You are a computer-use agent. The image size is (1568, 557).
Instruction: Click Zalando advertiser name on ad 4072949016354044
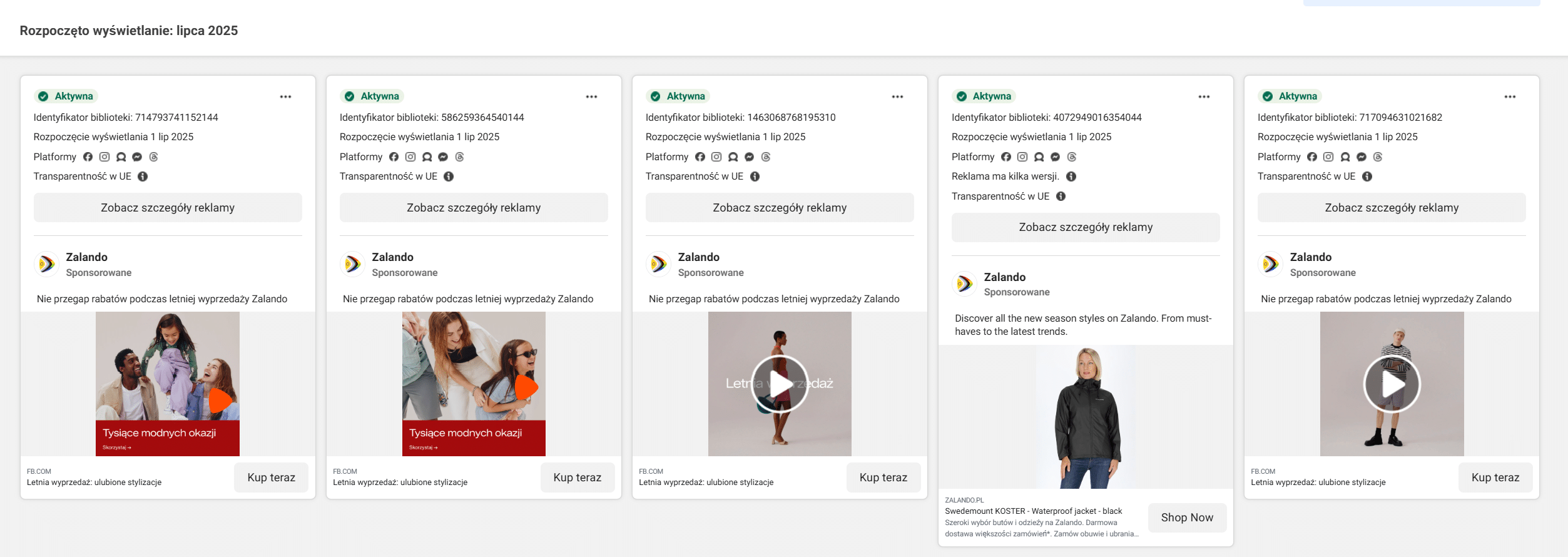point(1004,277)
